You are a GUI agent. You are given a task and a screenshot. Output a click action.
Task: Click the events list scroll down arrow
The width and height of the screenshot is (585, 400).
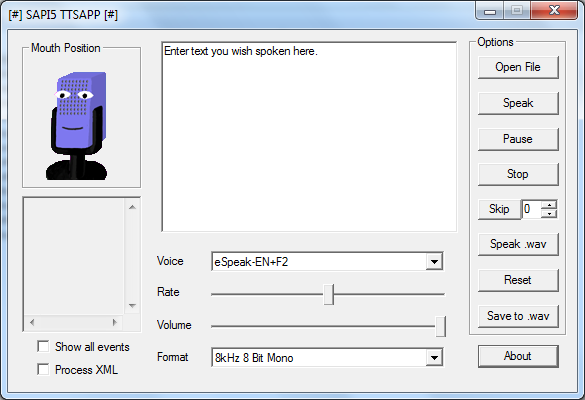pos(132,306)
